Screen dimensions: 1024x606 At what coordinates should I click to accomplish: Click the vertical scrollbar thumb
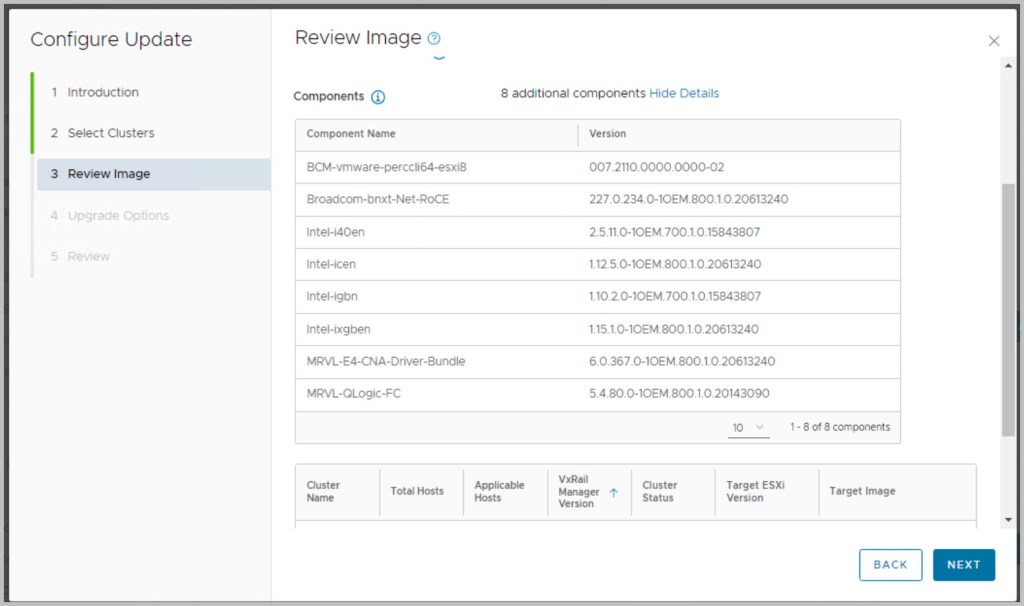point(1007,310)
